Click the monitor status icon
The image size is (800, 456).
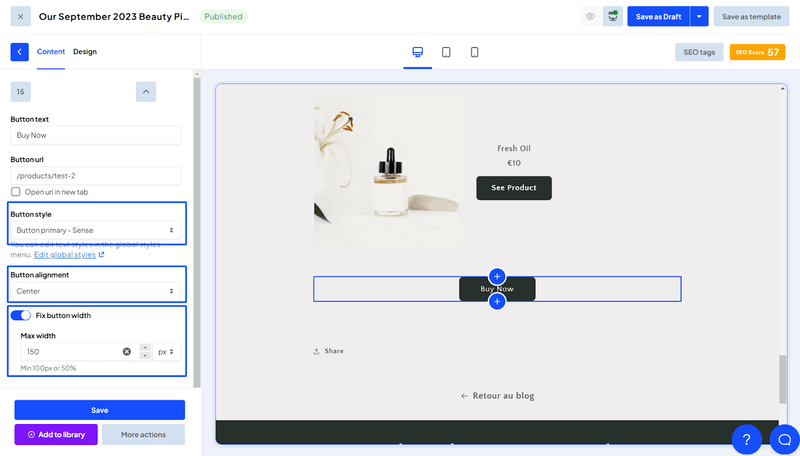point(613,16)
